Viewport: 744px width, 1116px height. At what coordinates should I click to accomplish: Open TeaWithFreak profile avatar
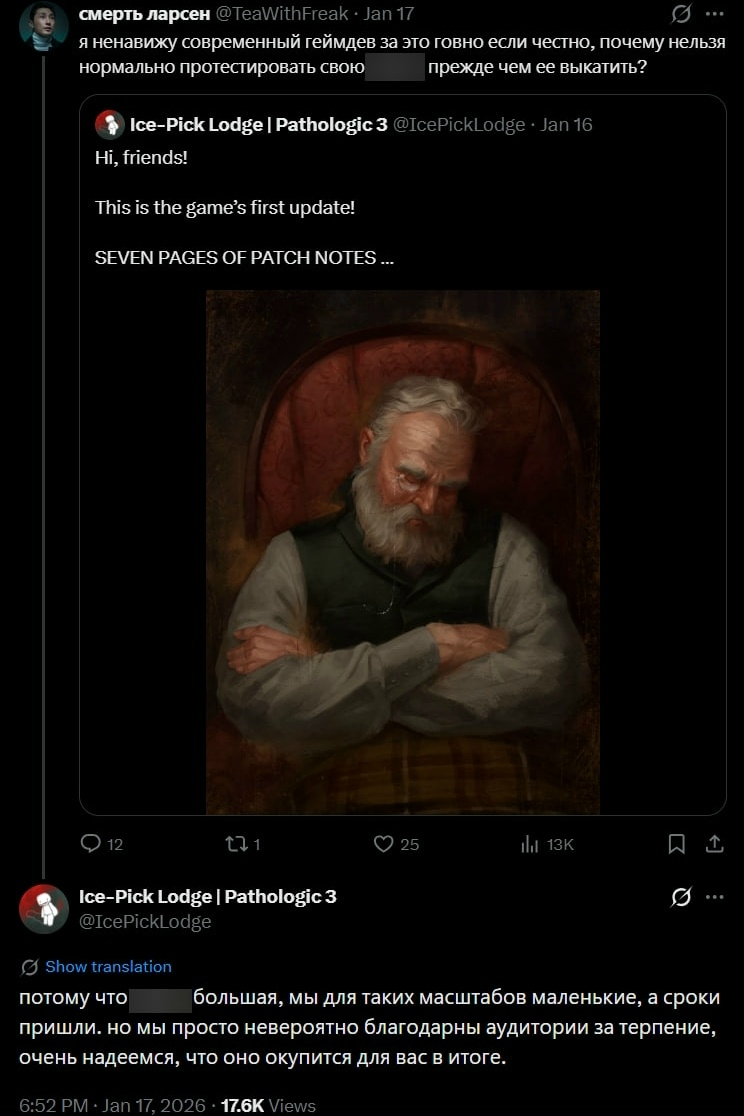point(43,25)
